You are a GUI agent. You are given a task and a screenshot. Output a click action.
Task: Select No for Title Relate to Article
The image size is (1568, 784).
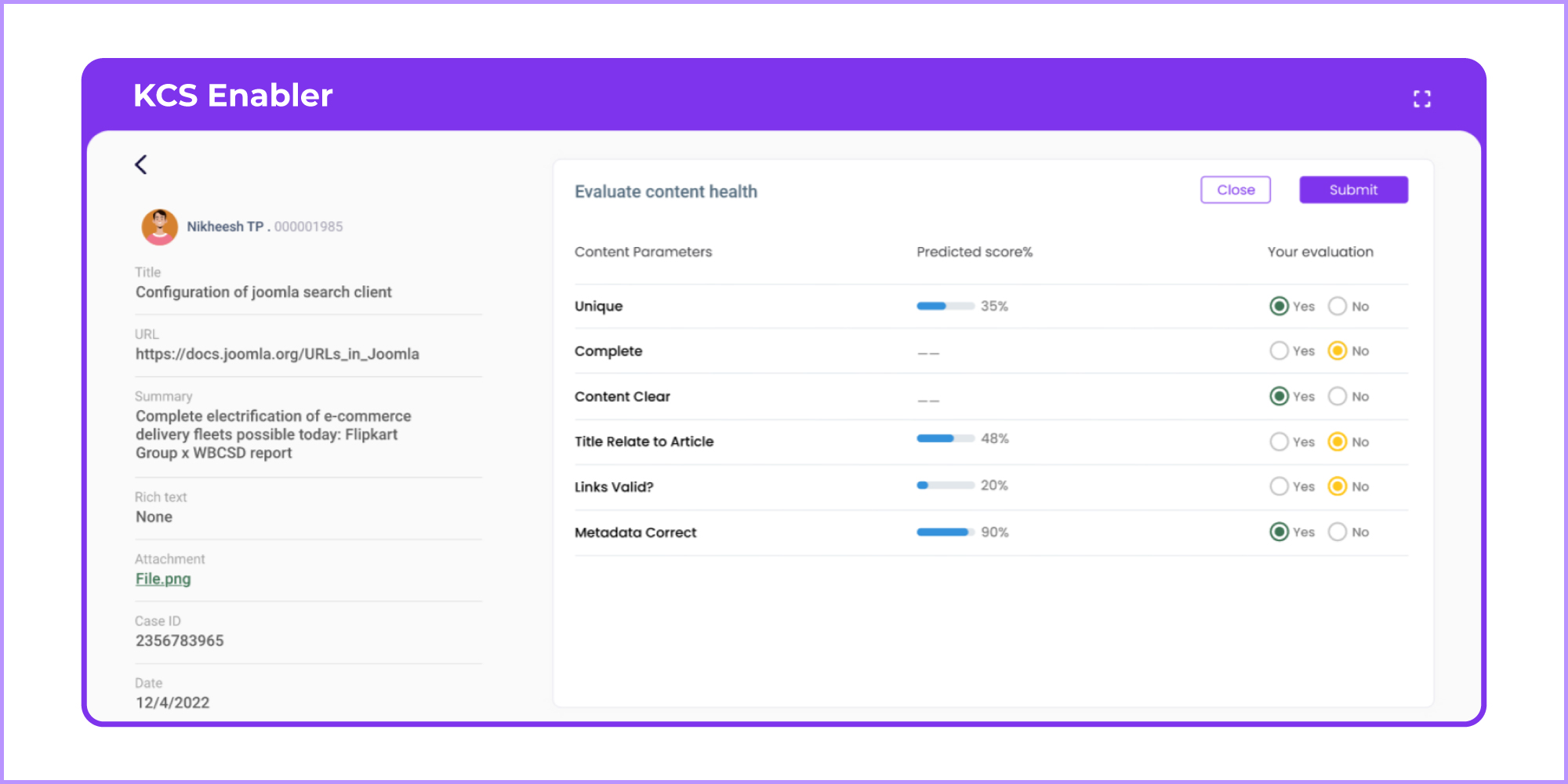click(1337, 441)
